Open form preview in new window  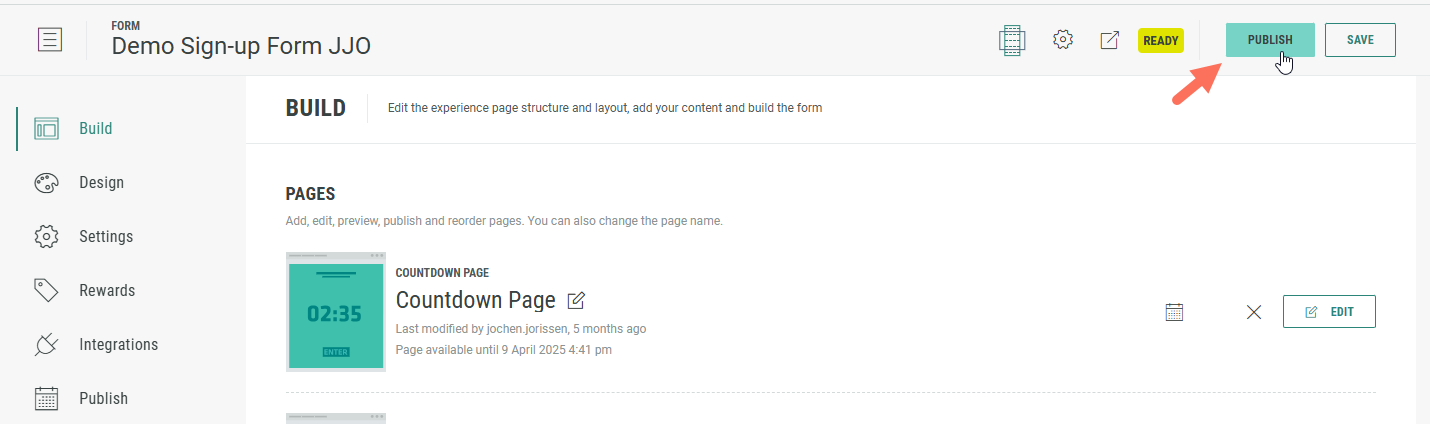click(1109, 40)
